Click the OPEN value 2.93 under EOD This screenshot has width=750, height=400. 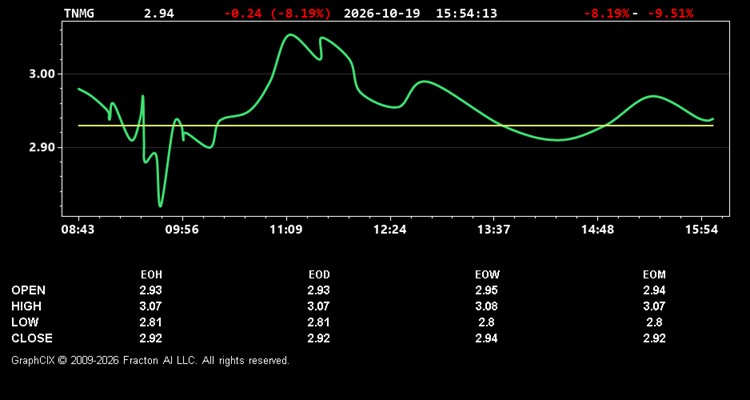tap(319, 290)
